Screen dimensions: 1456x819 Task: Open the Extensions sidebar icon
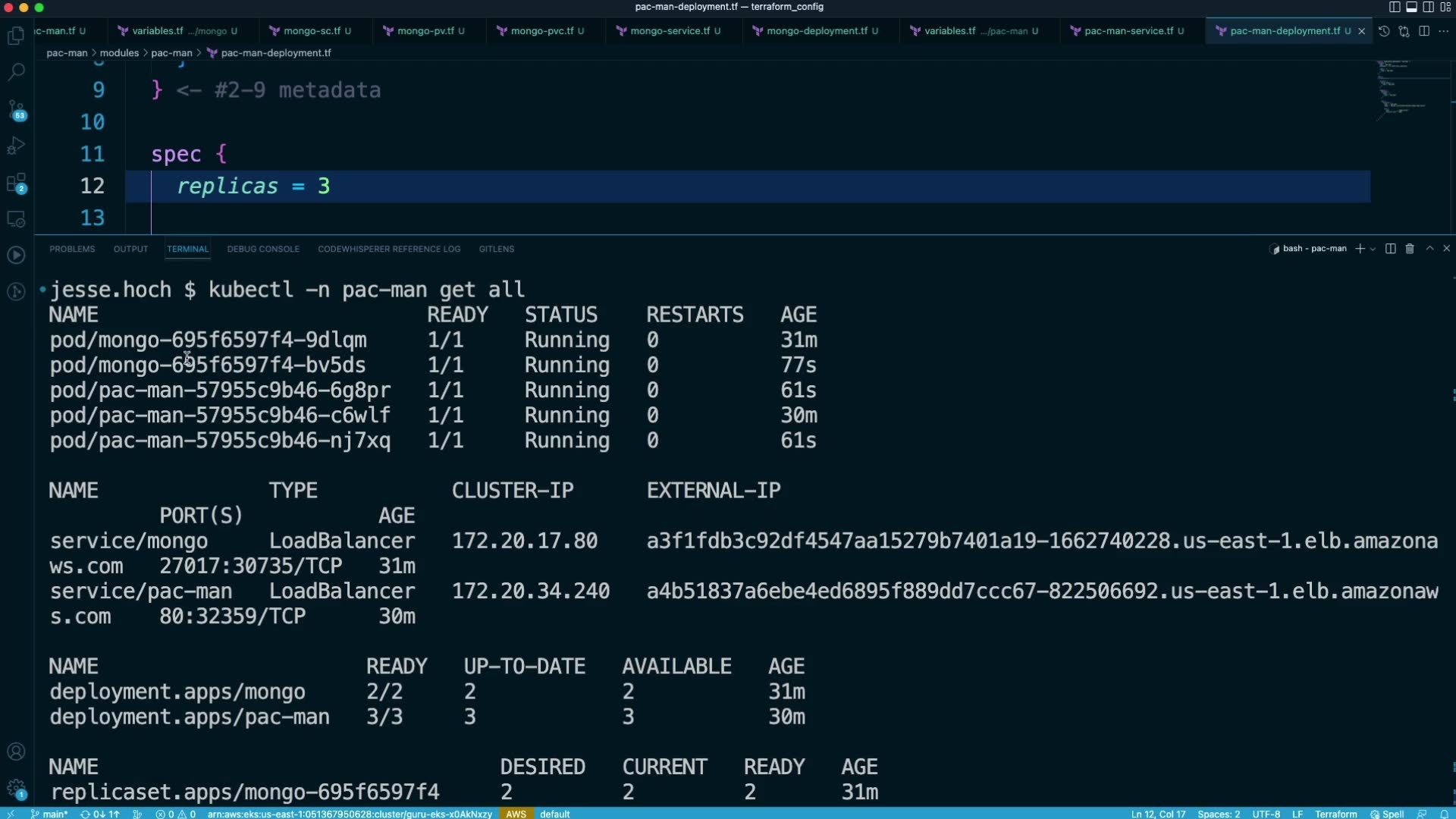pos(17,183)
